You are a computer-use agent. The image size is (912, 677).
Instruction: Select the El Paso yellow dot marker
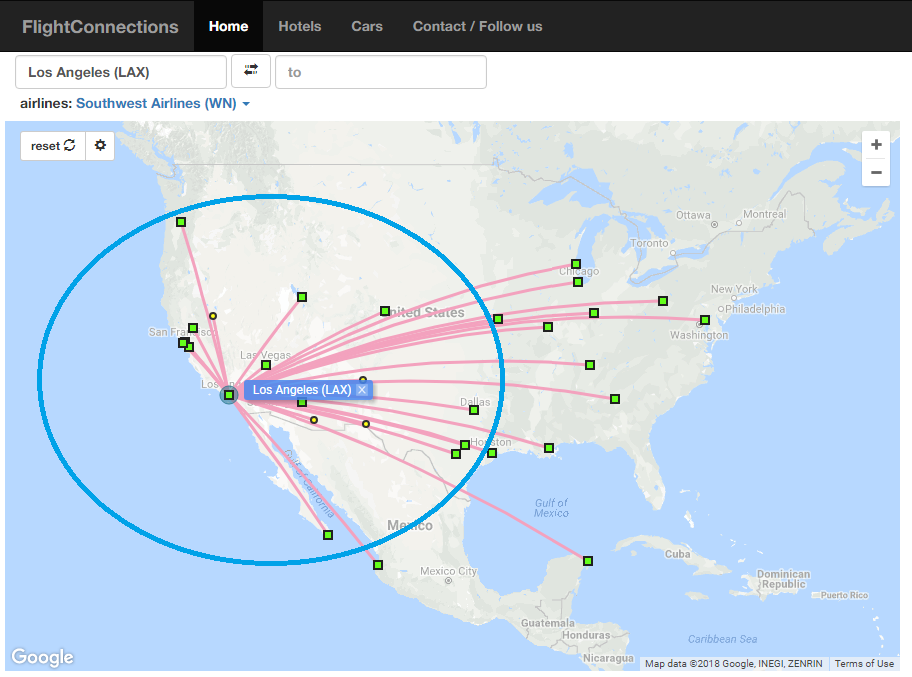(x=366, y=424)
